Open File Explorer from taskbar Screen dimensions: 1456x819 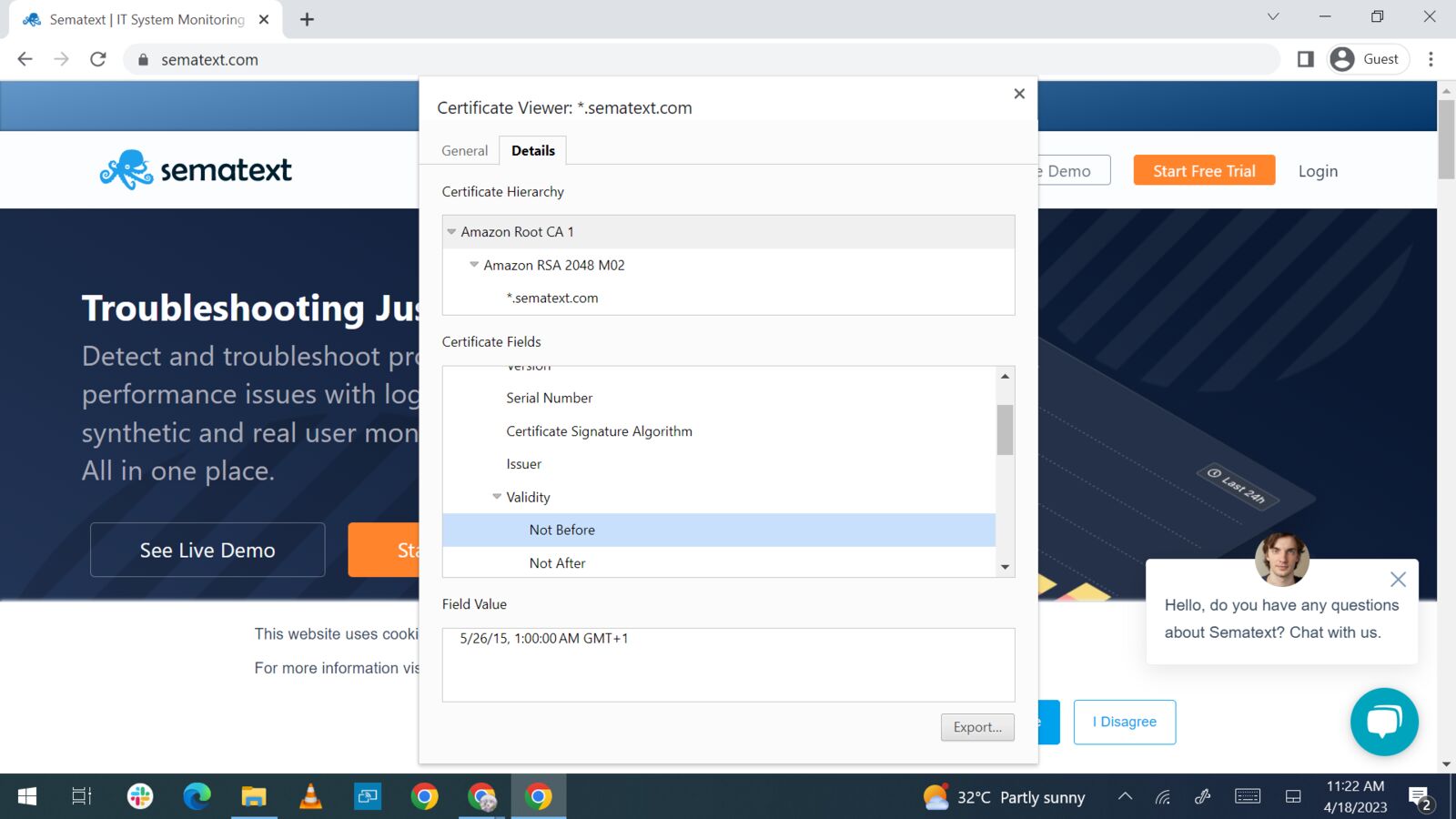pos(254,797)
